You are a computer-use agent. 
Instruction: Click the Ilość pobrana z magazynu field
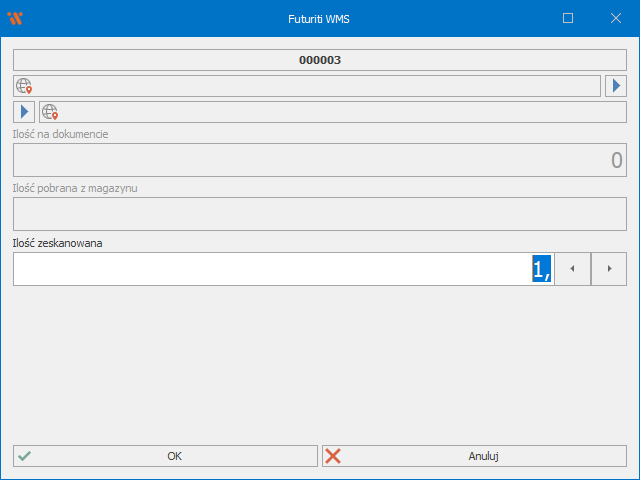[320, 214]
